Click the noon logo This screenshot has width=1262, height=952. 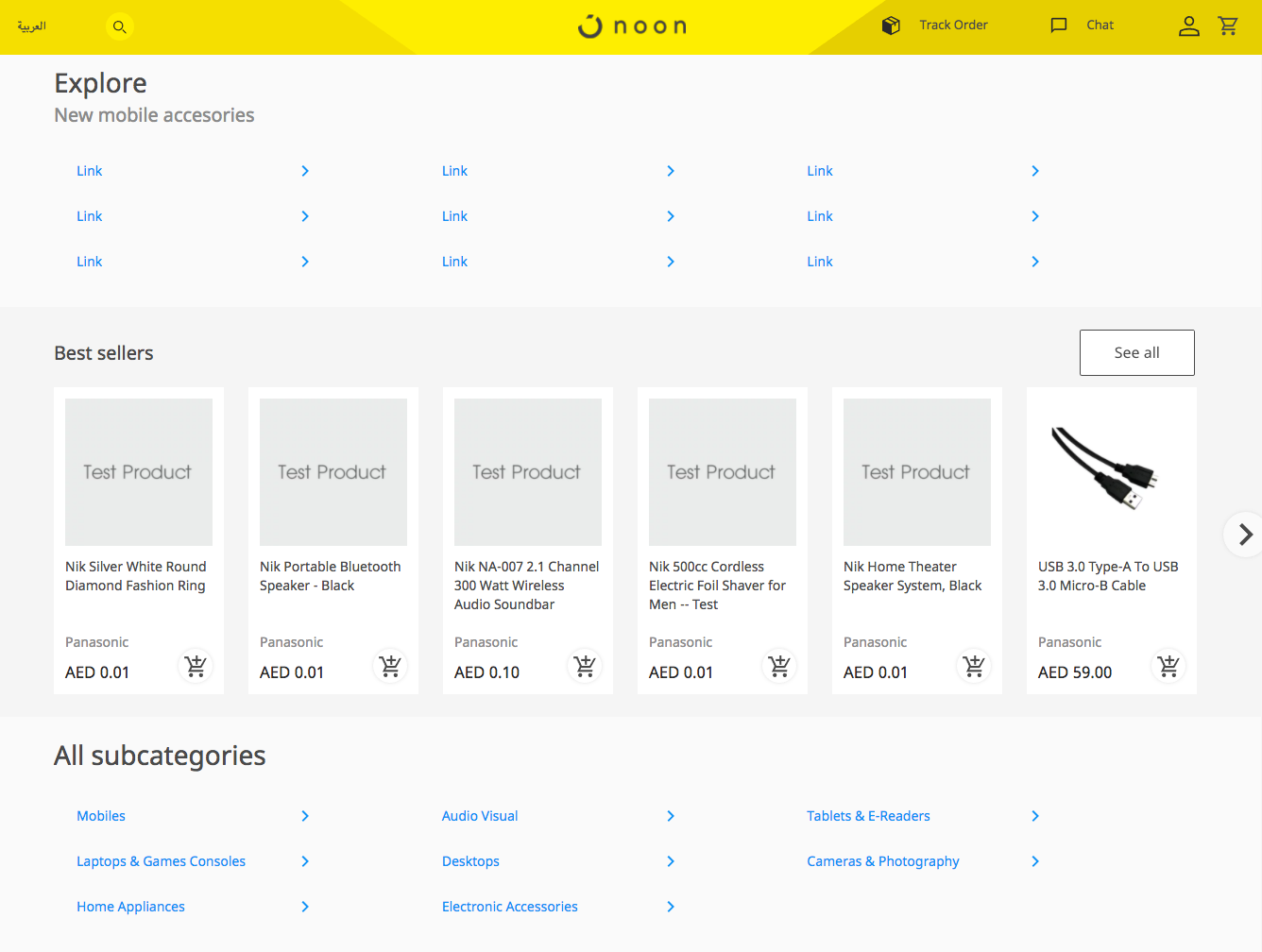click(x=632, y=26)
